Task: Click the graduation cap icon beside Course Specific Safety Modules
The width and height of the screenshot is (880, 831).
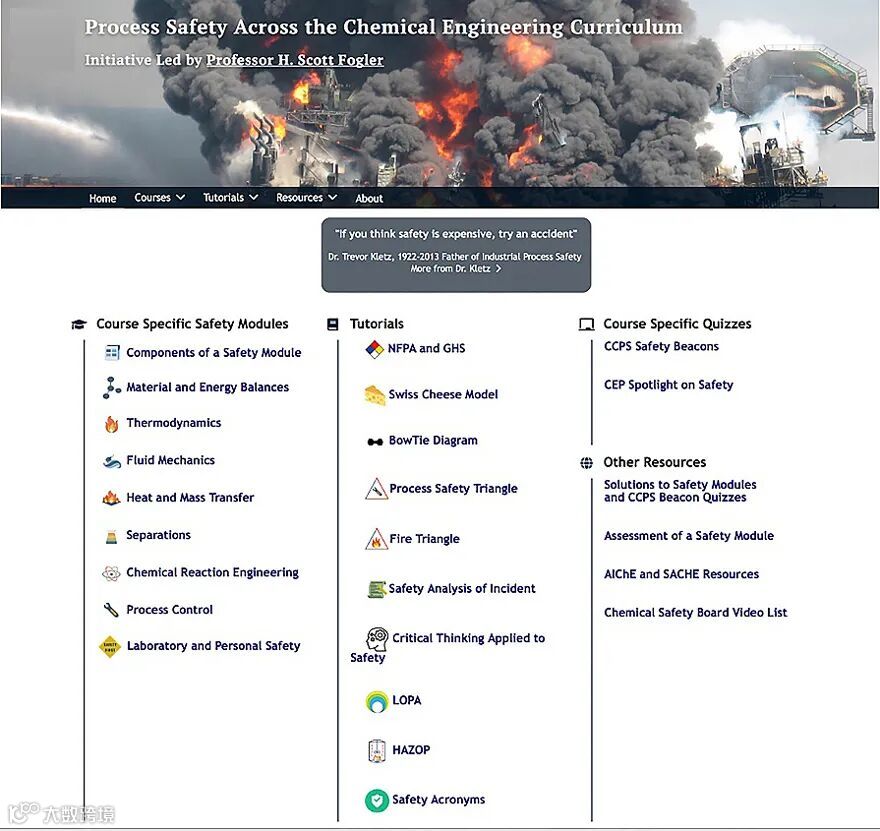Action: 79,324
